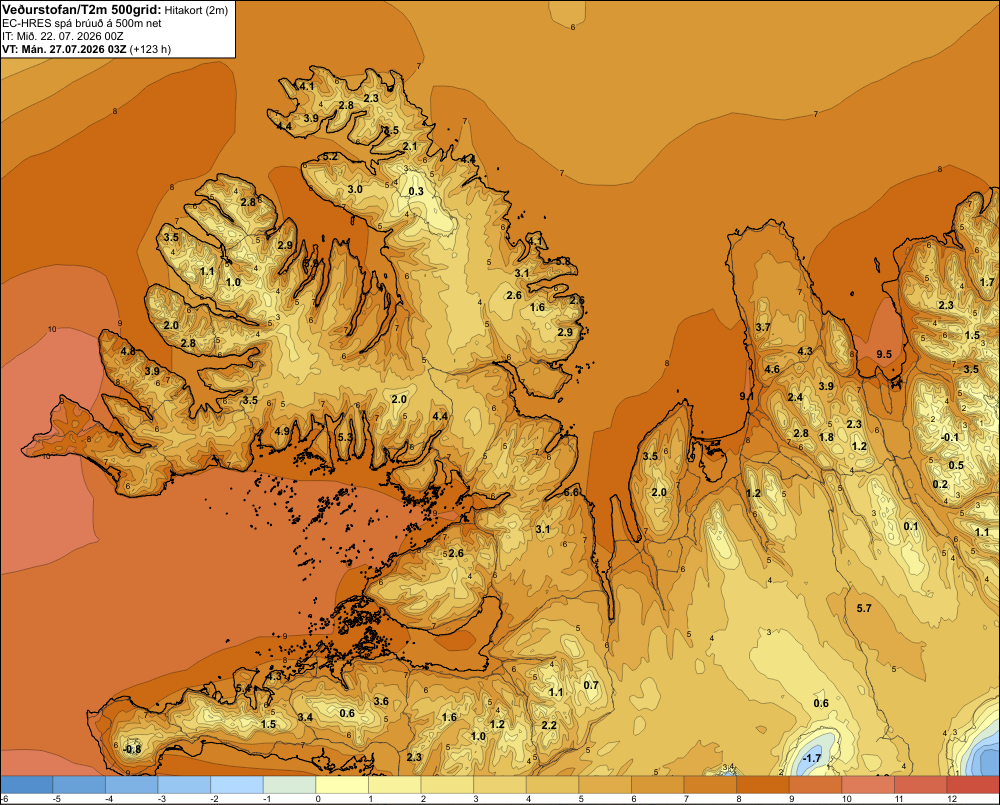
Task: Click the legend swatch between 10 and 11
Action: point(868,785)
